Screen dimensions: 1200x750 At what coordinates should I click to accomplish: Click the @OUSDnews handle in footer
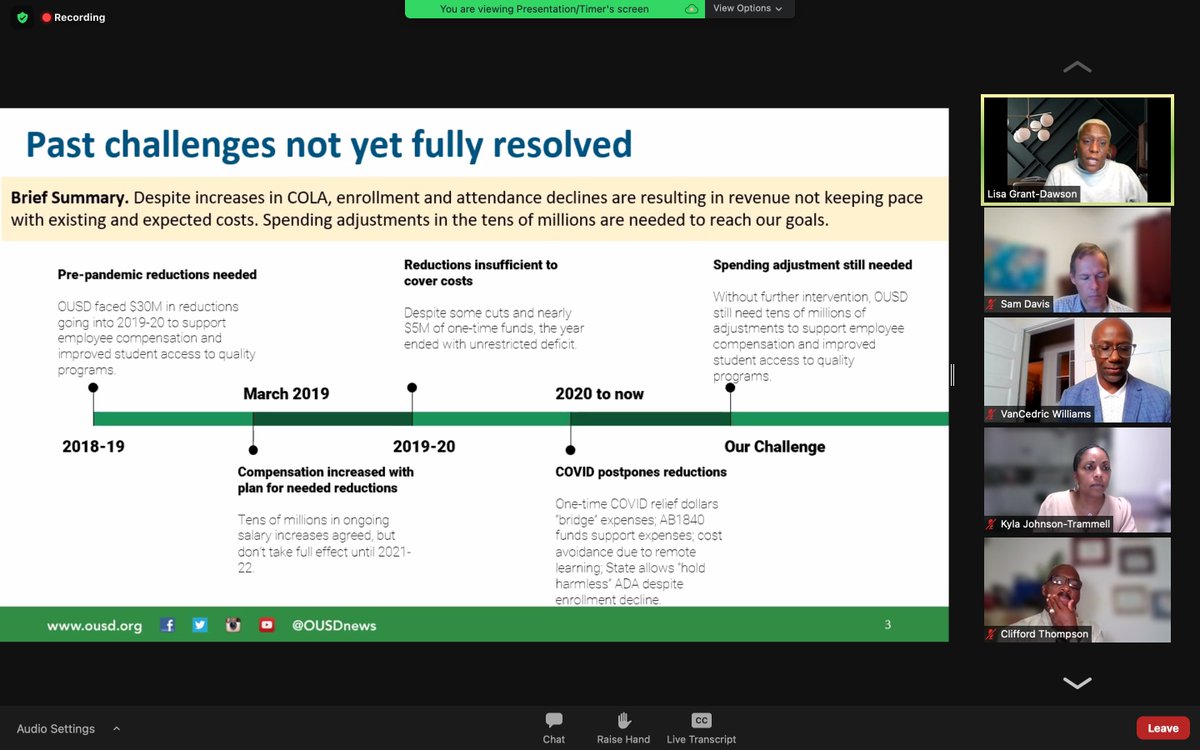[x=334, y=626]
